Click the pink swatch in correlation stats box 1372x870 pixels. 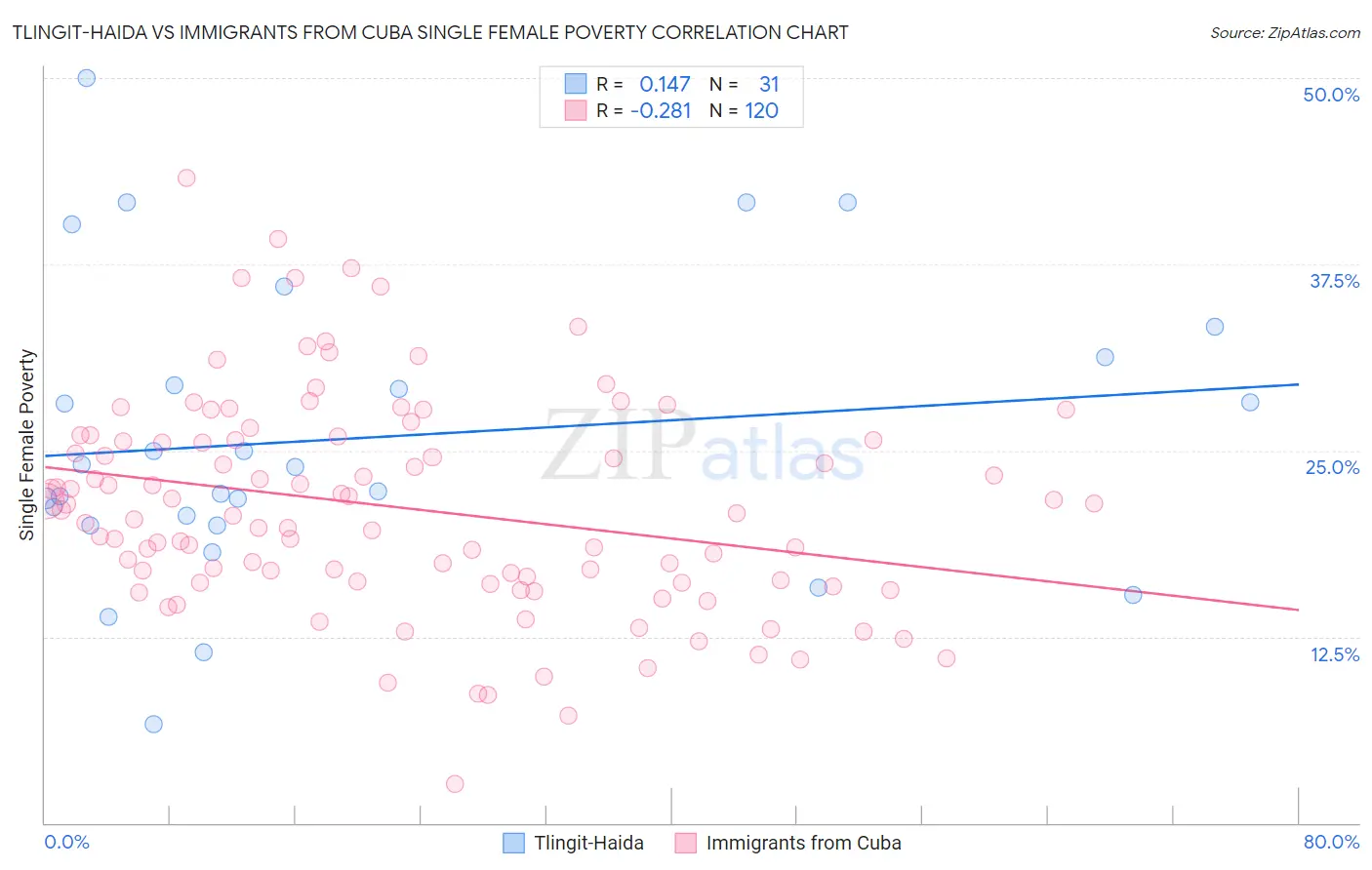(576, 110)
